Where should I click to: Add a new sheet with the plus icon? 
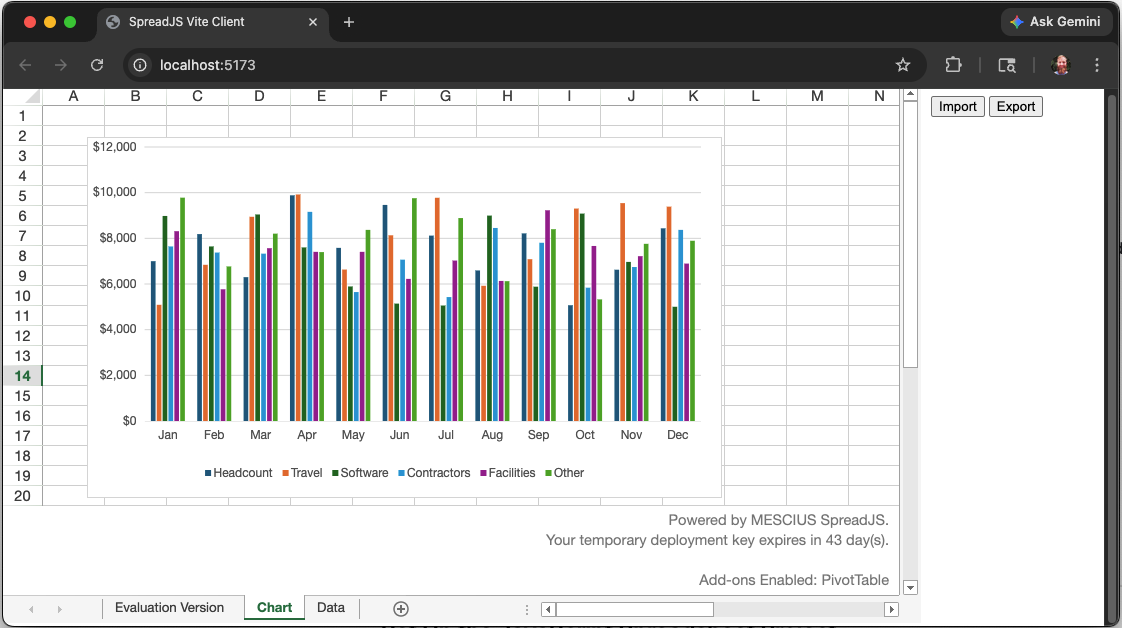[400, 608]
